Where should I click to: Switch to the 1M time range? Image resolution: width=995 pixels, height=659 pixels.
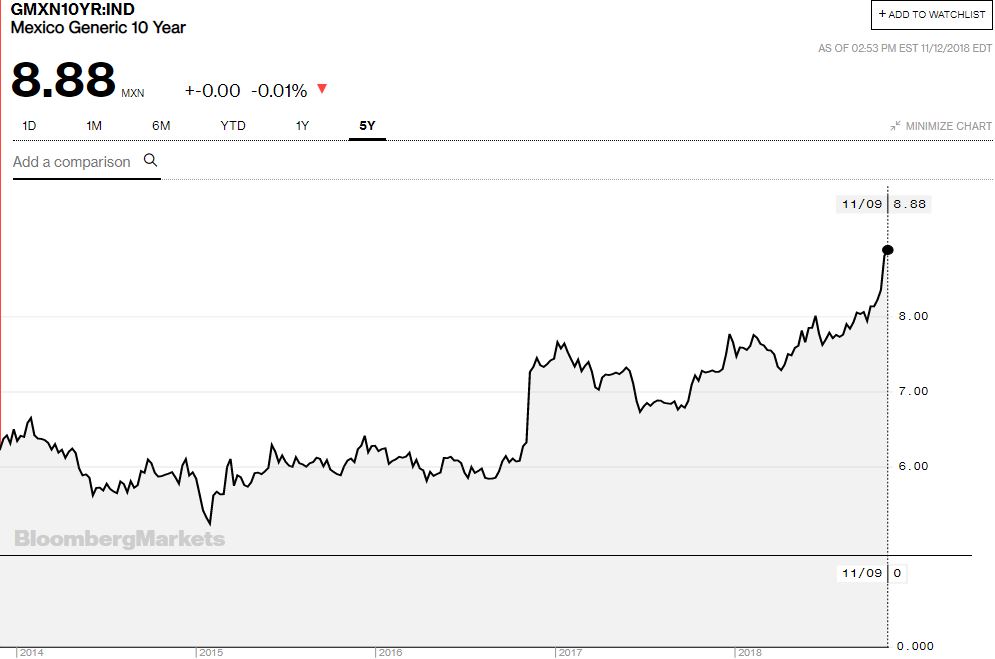[94, 126]
